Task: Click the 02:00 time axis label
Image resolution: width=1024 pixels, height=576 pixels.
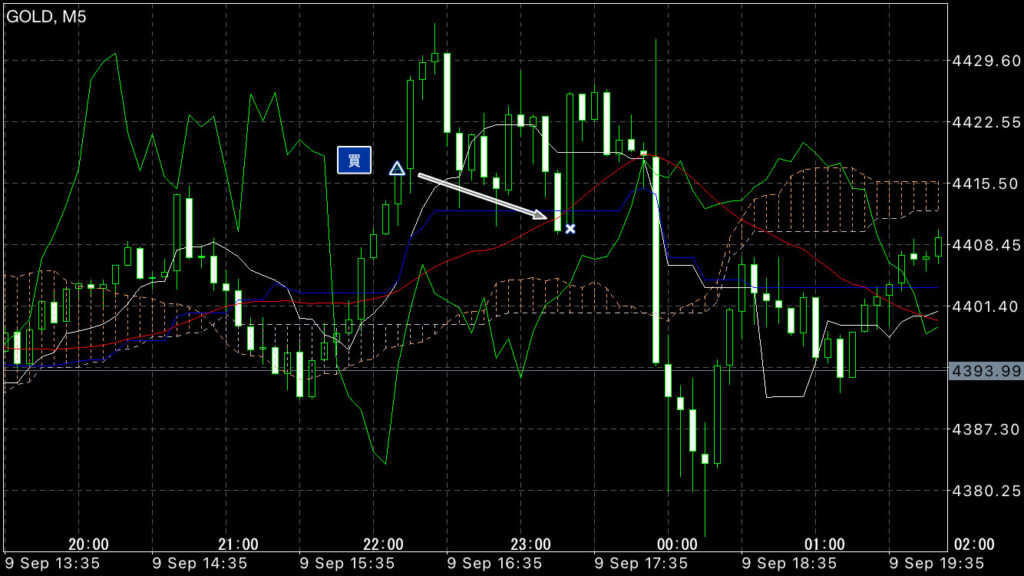Action: [x=974, y=544]
